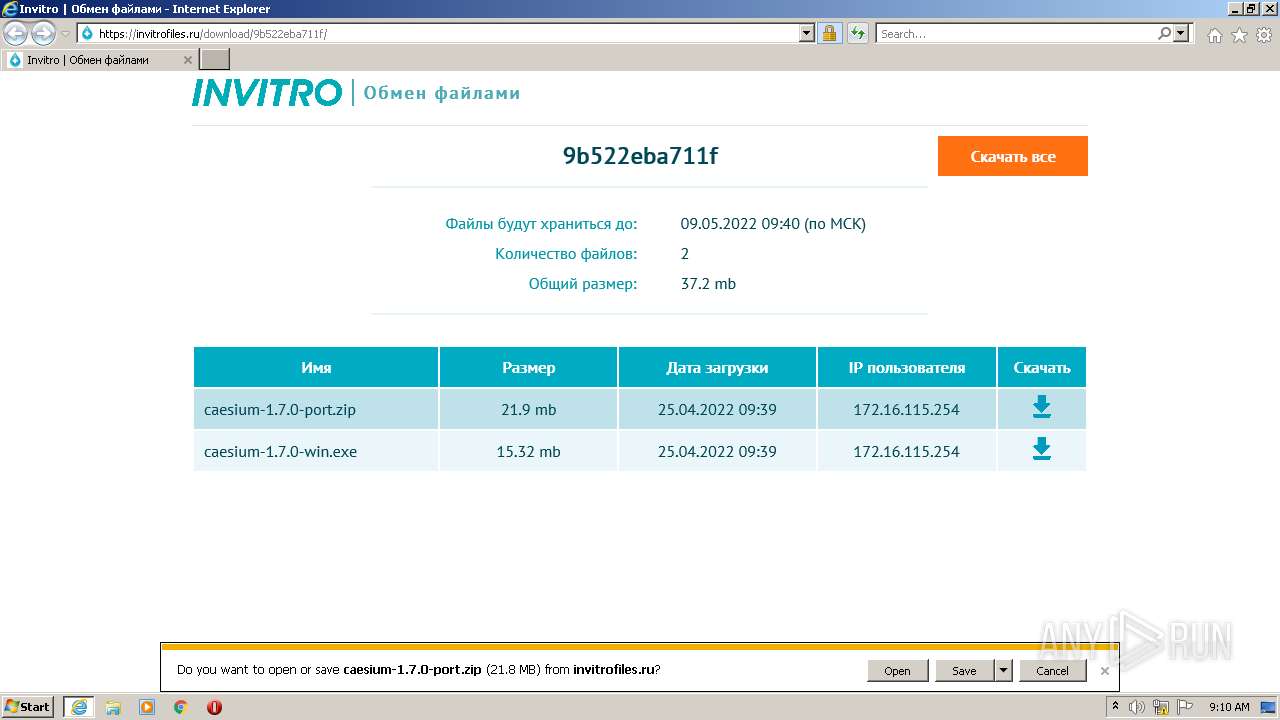Screen dimensions: 1280x720
Task: Click total size value 37.2 mb
Action: pyautogui.click(x=708, y=284)
